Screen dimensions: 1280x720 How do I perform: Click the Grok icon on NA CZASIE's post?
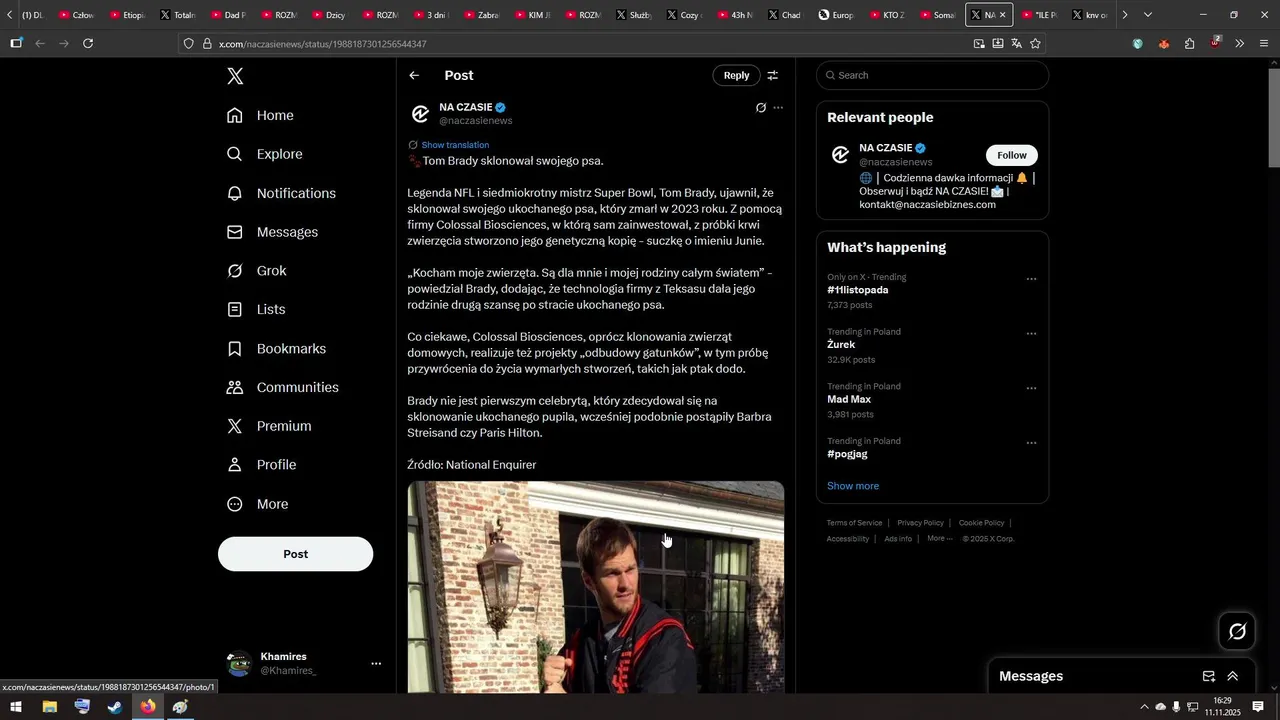761,107
